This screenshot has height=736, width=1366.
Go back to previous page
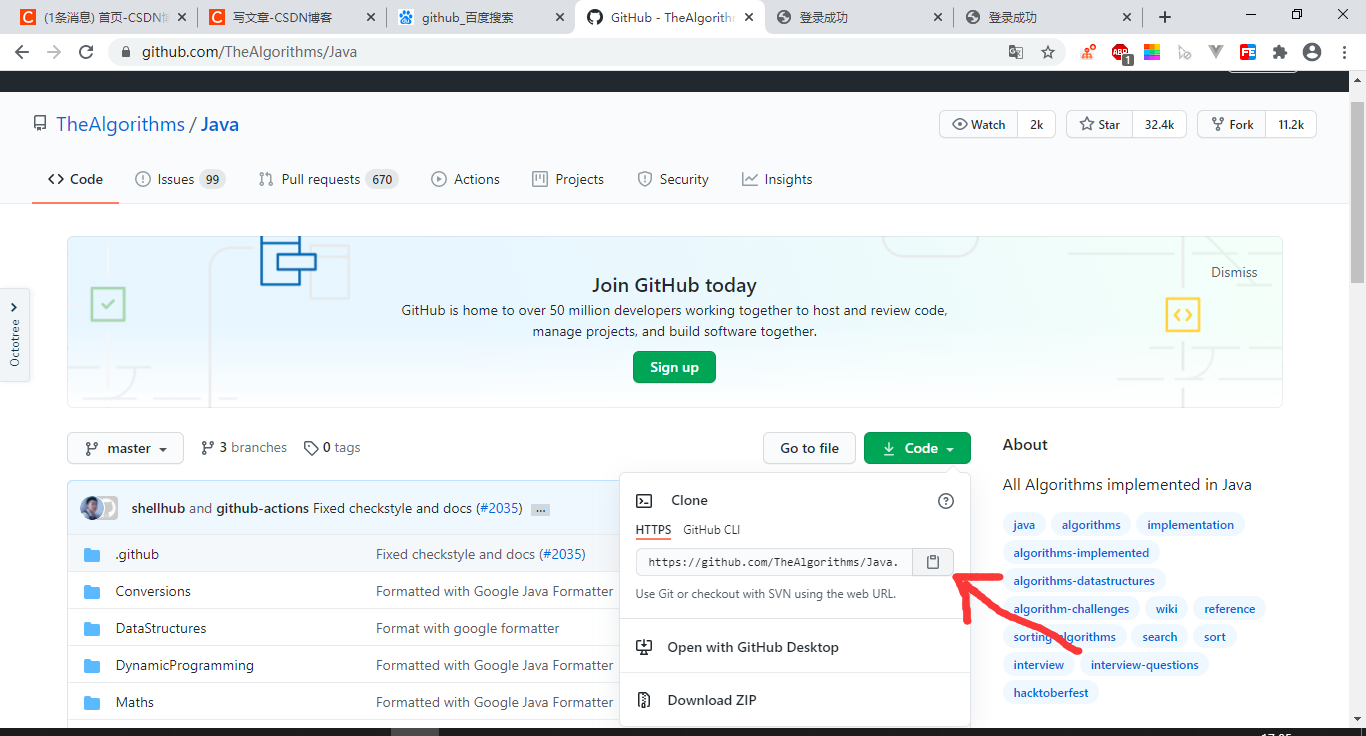[x=23, y=52]
